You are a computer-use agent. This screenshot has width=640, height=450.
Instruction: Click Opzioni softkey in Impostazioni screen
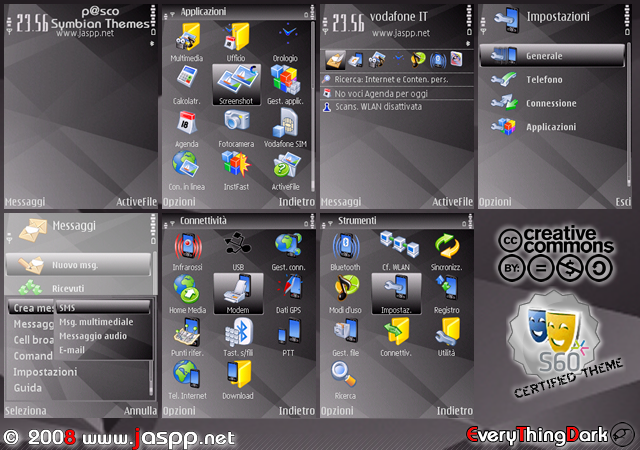(495, 202)
